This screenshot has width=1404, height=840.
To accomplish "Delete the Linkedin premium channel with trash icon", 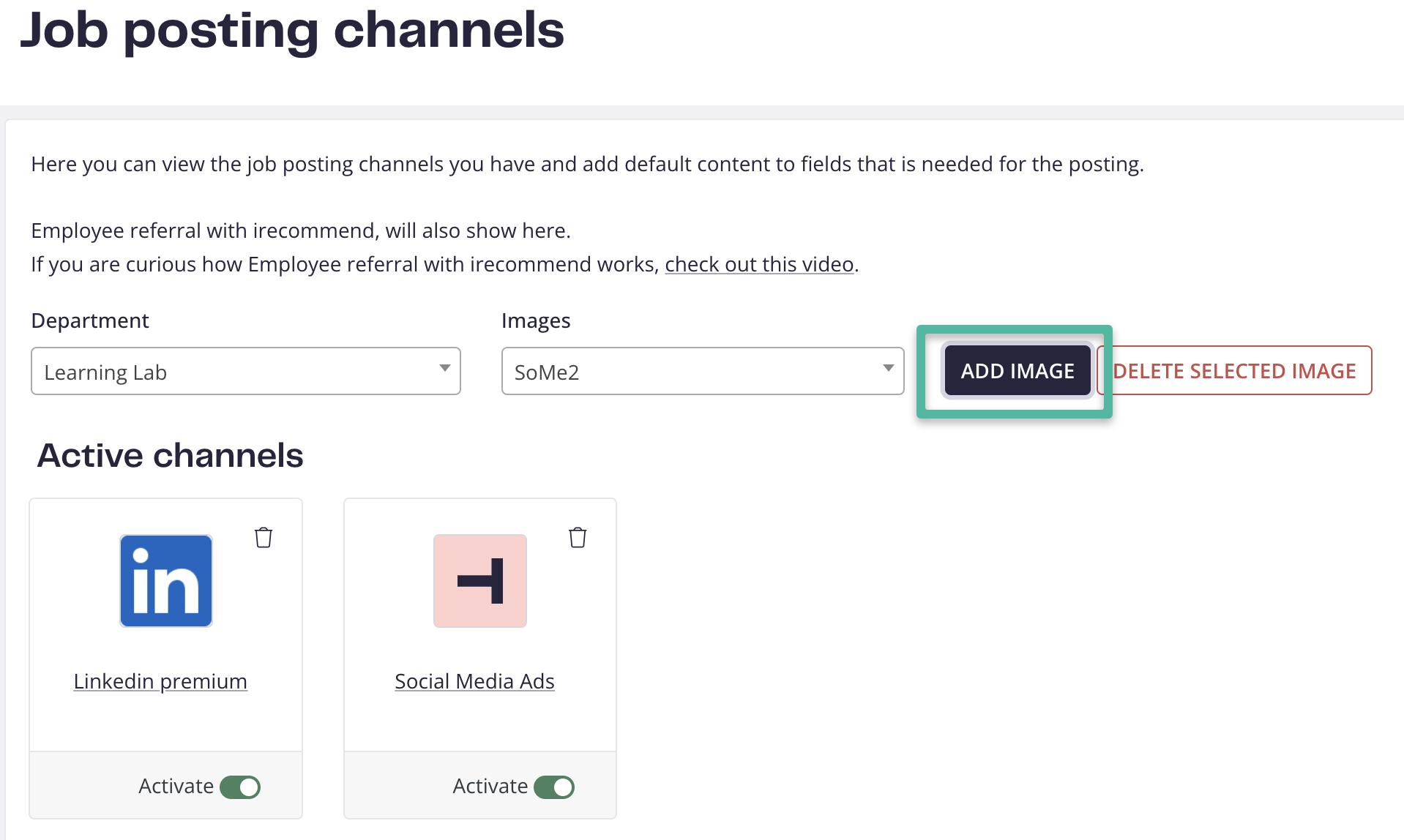I will point(264,538).
